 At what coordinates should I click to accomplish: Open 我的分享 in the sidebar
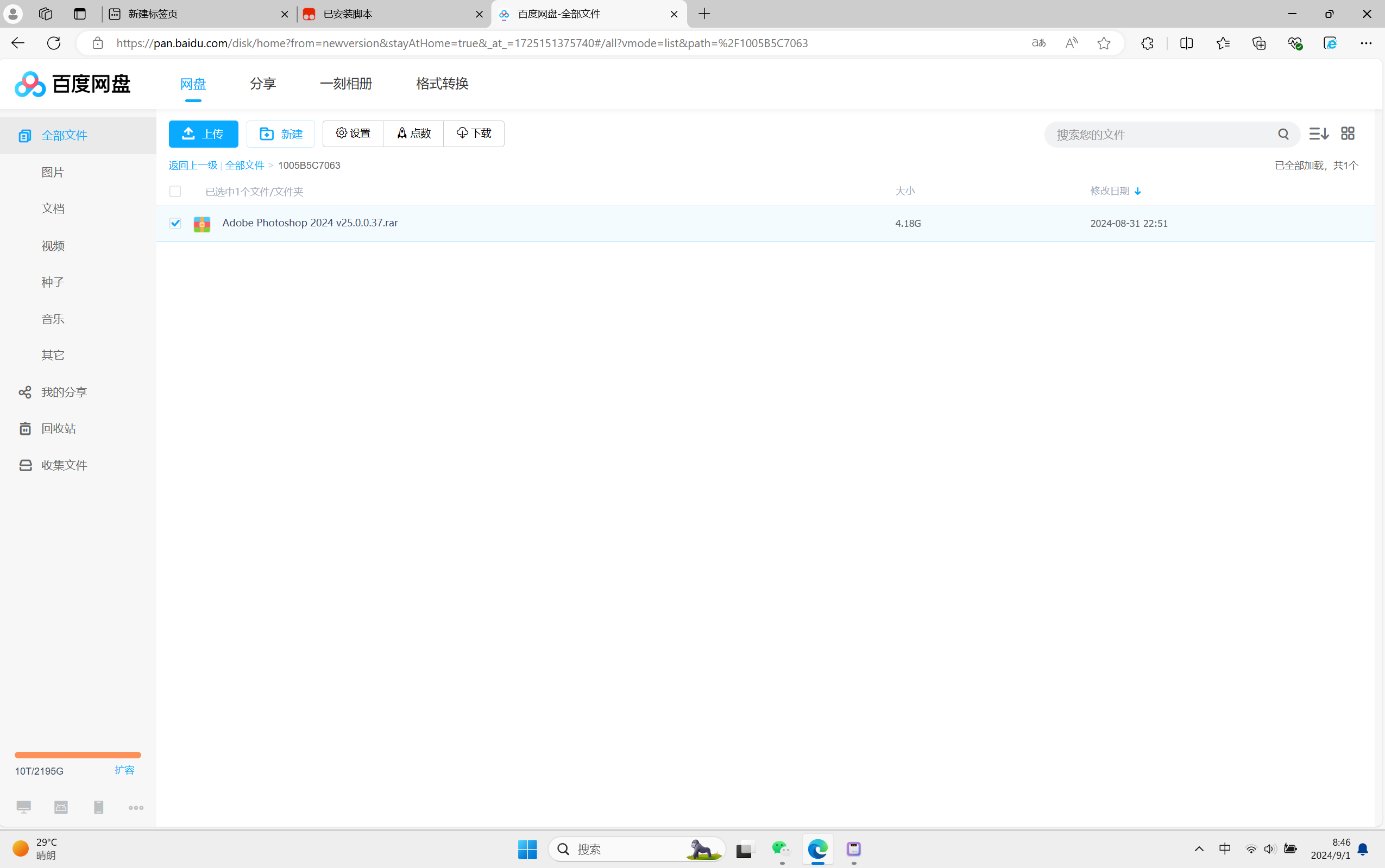[x=64, y=392]
